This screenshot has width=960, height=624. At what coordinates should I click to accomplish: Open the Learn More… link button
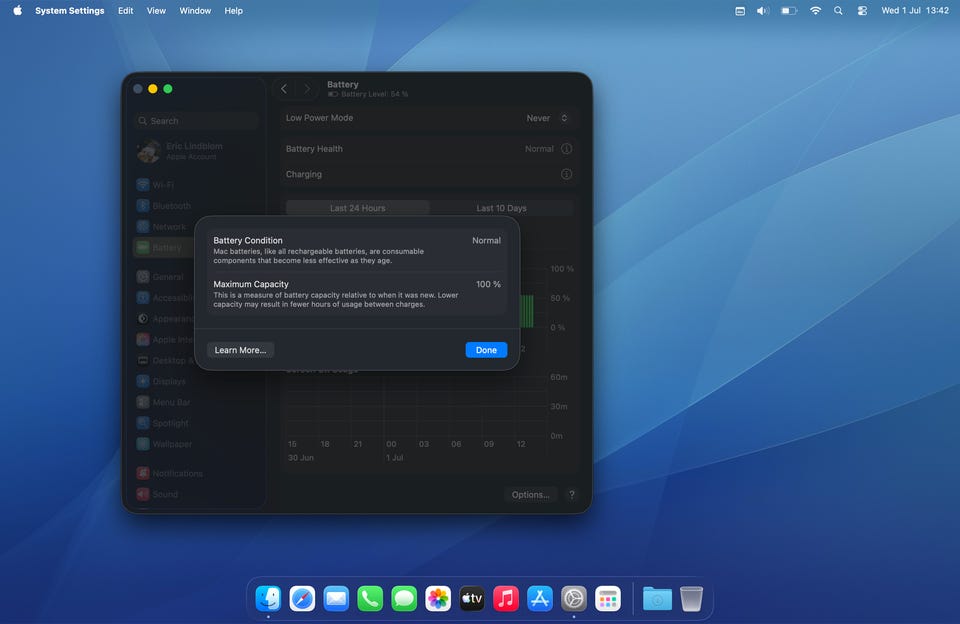(x=240, y=350)
